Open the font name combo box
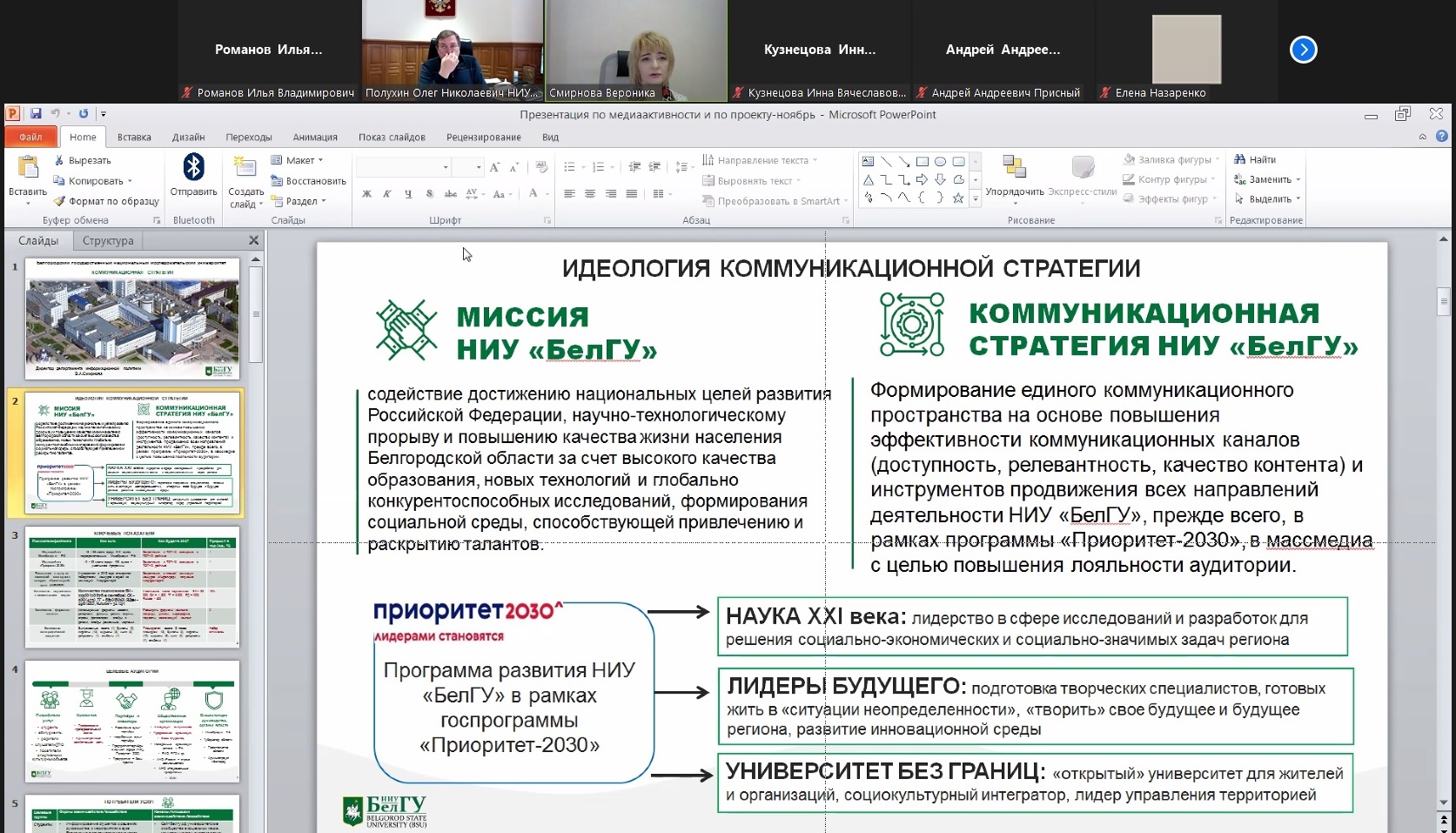Image resolution: width=1456 pixels, height=833 pixels. tap(404, 167)
